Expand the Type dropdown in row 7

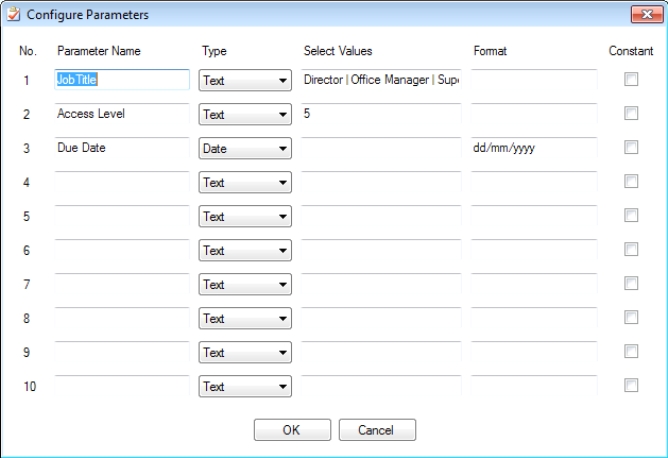coord(245,284)
